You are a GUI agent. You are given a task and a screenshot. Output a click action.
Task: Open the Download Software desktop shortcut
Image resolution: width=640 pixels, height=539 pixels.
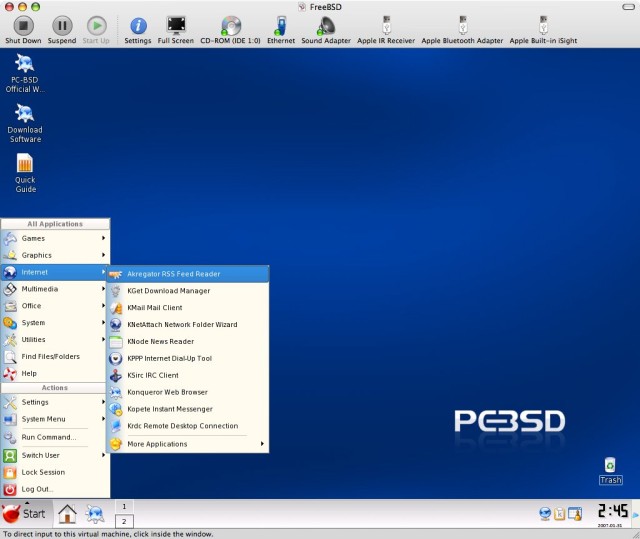point(25,114)
